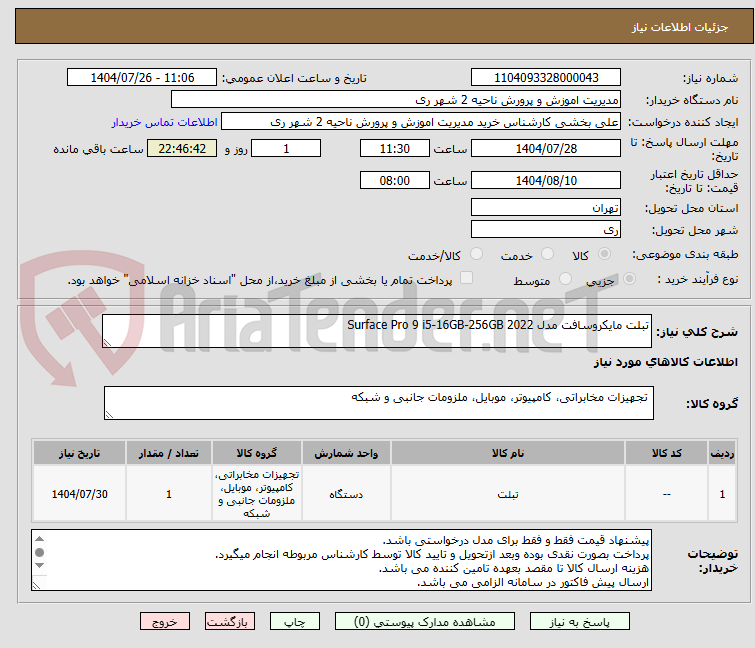Screen dimensions: 755x648
Task: Click the remaining days field showing 1
Action: 286,148
